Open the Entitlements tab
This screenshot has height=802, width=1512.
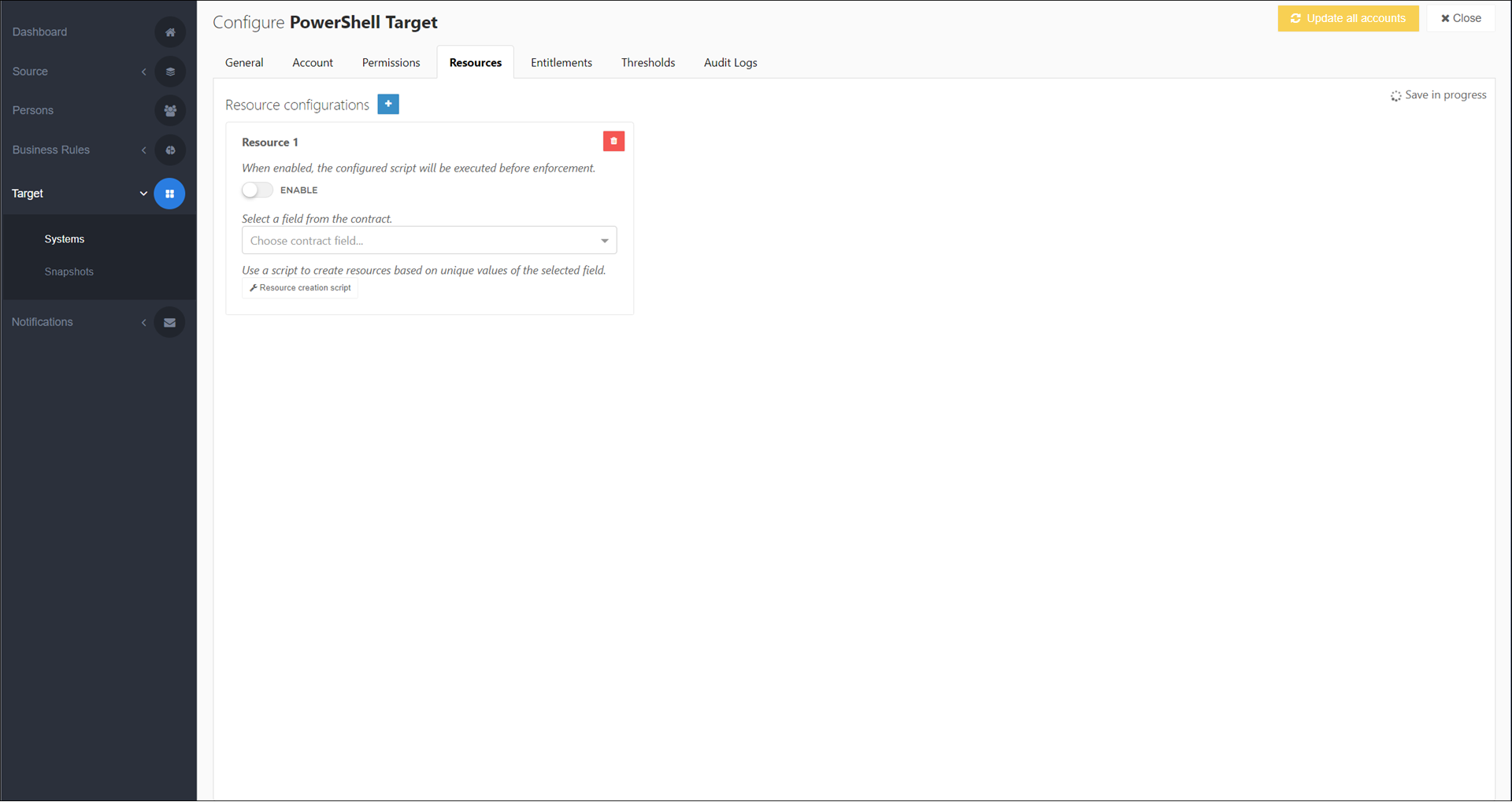[x=561, y=63]
